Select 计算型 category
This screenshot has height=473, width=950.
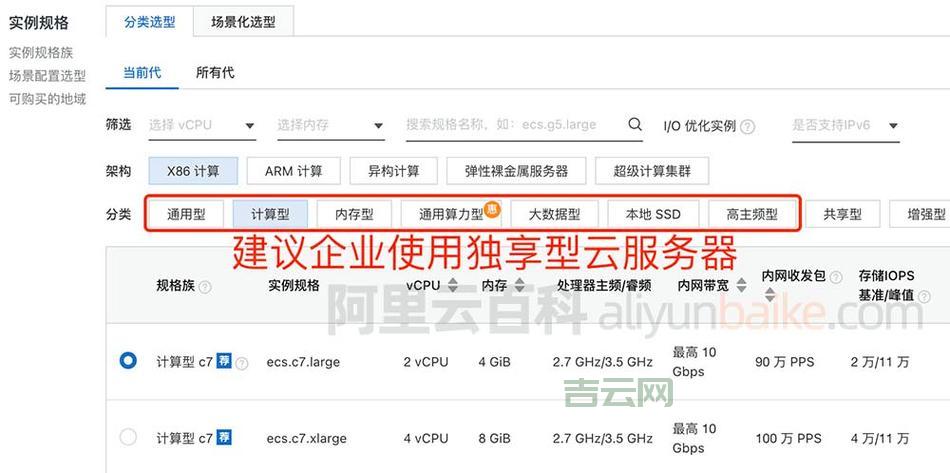click(270, 214)
